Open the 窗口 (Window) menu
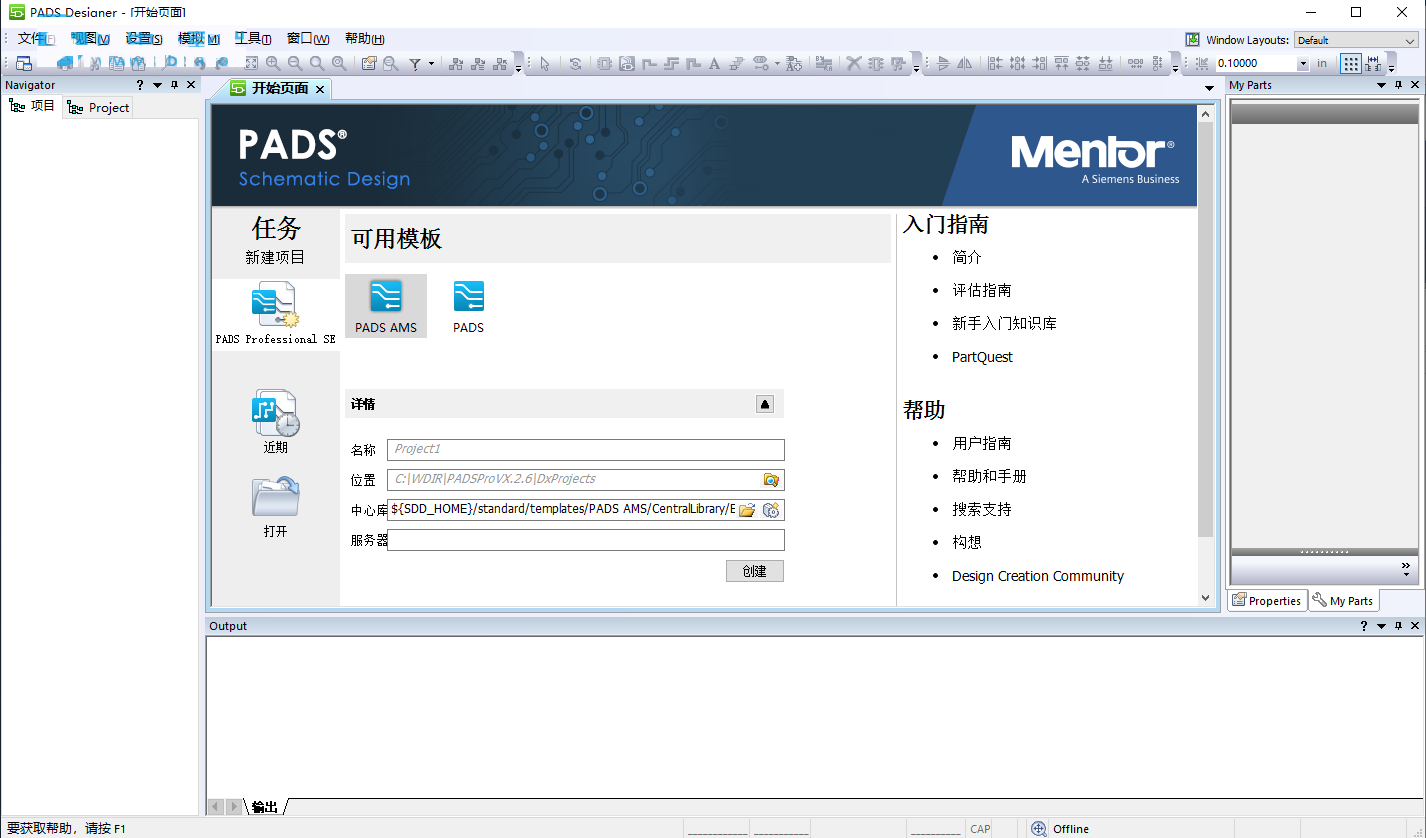Screen dimensions: 1426x838 pos(307,39)
